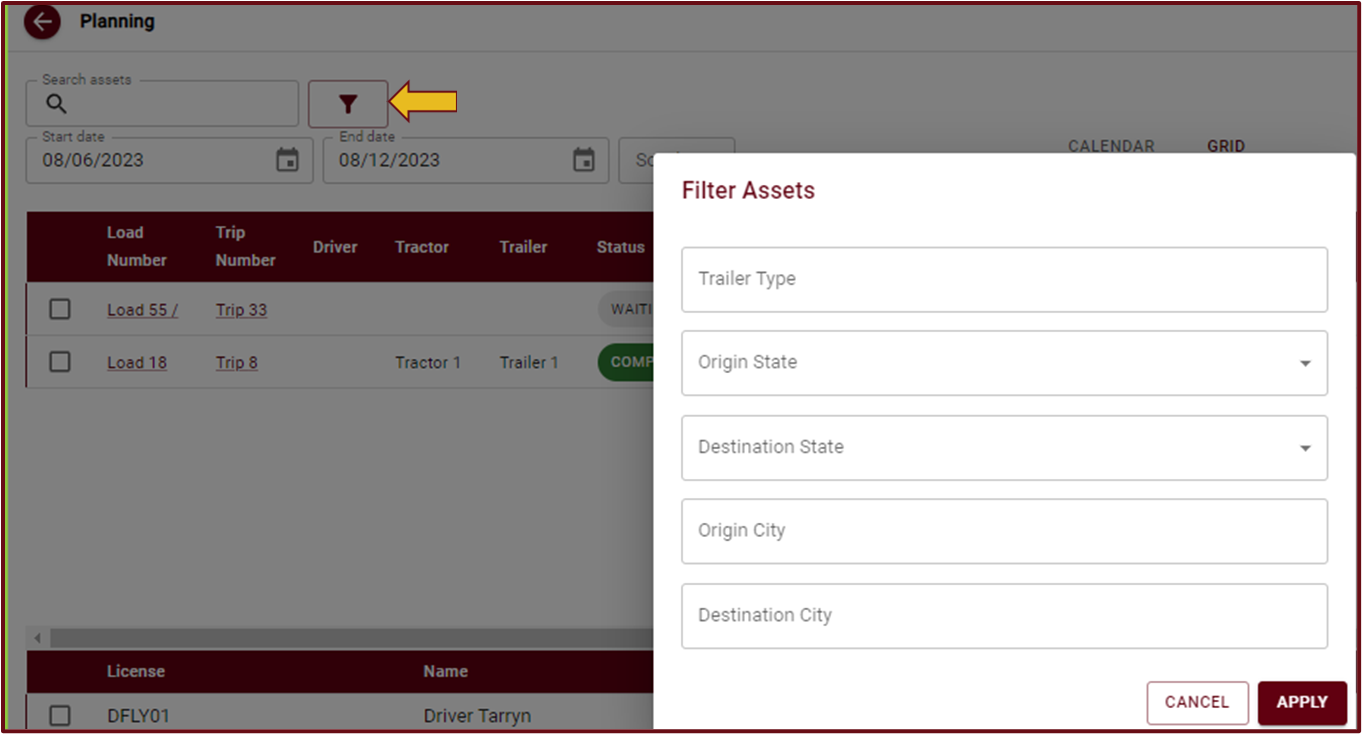Expand the Destination State dropdown
This screenshot has height=734, width=1362.
pos(1304,448)
